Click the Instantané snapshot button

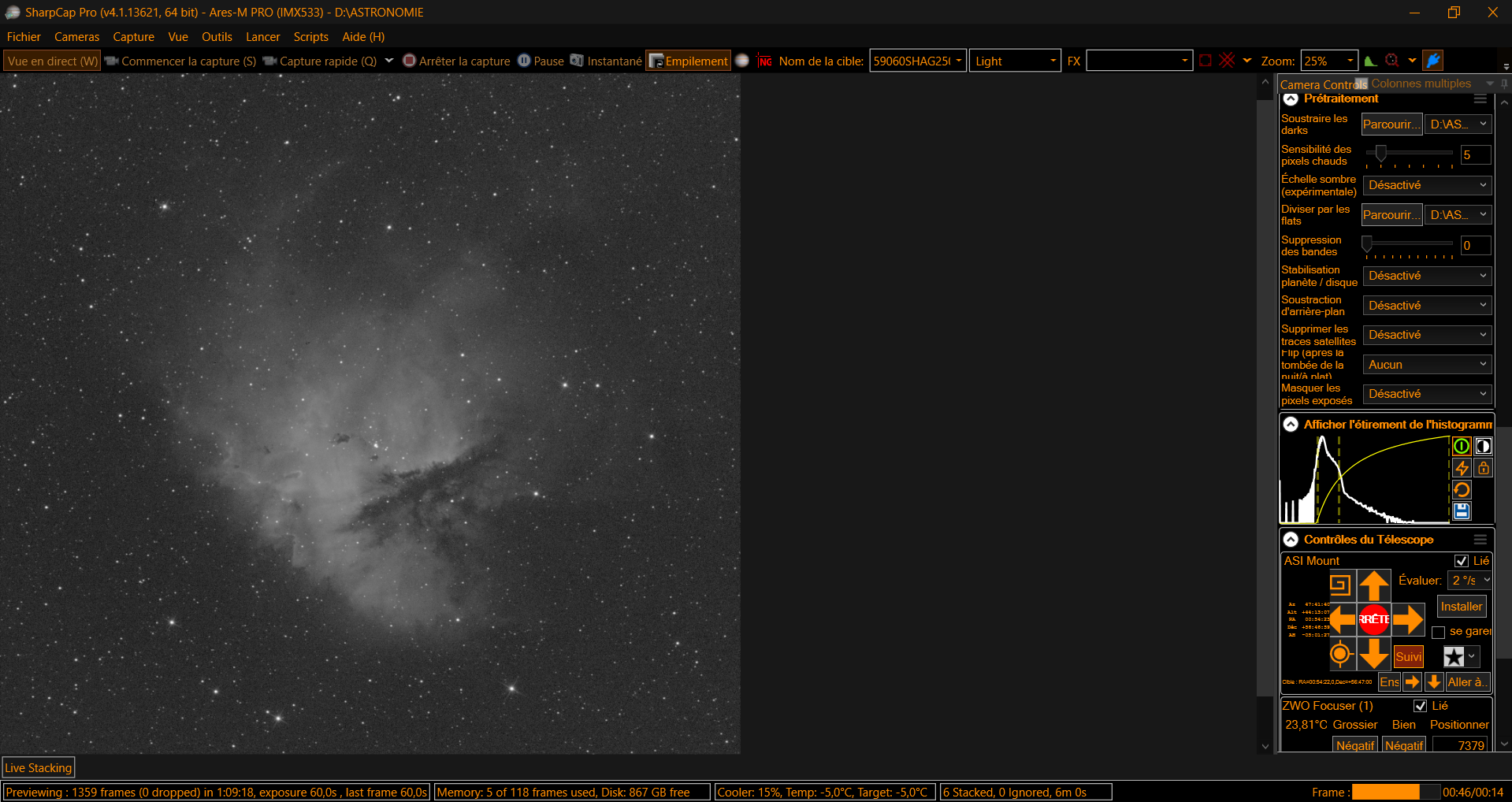point(607,61)
